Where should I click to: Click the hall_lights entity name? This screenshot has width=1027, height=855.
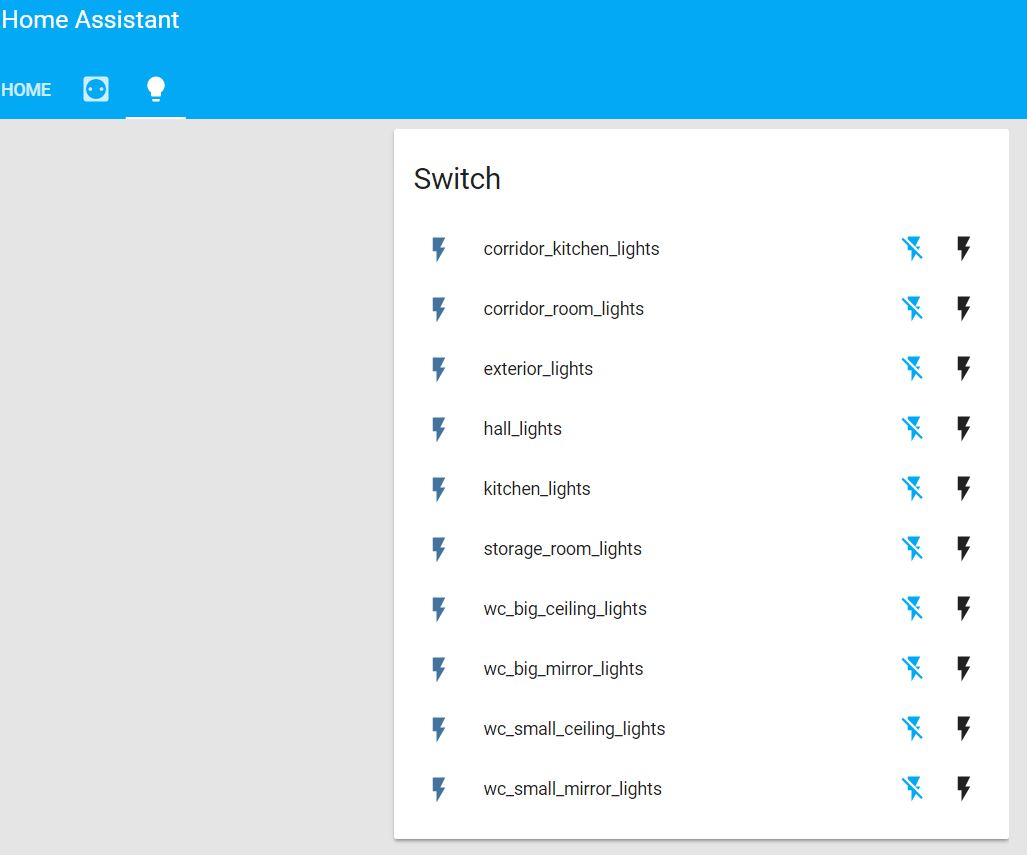522,429
